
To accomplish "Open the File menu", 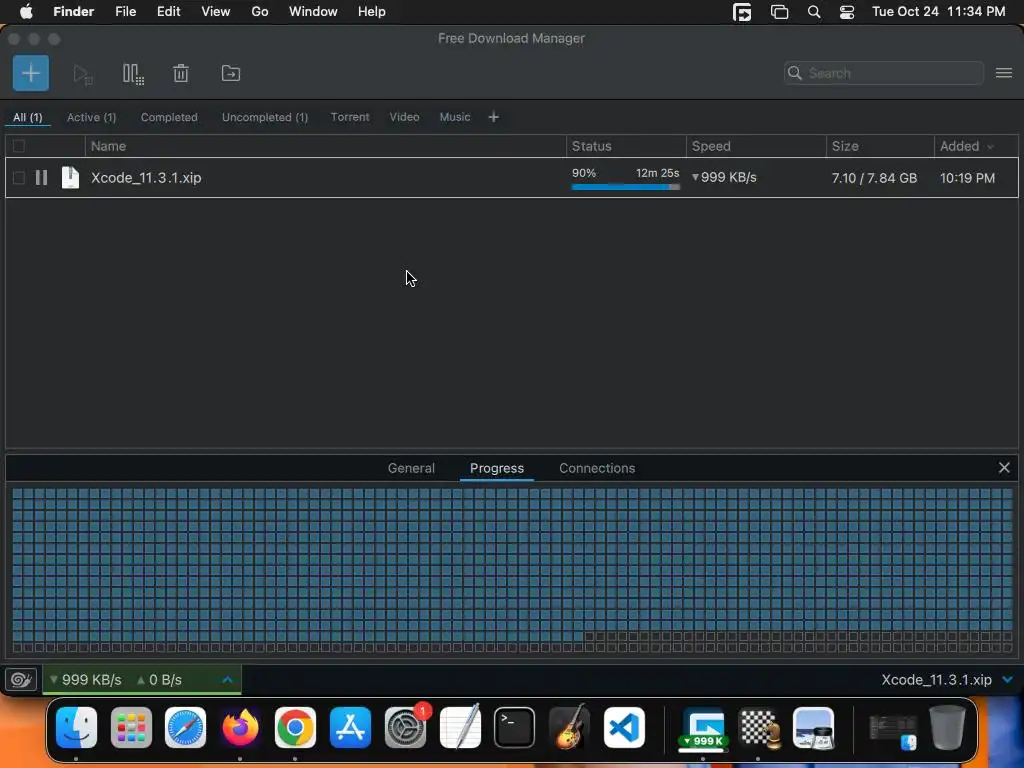I will (x=125, y=12).
